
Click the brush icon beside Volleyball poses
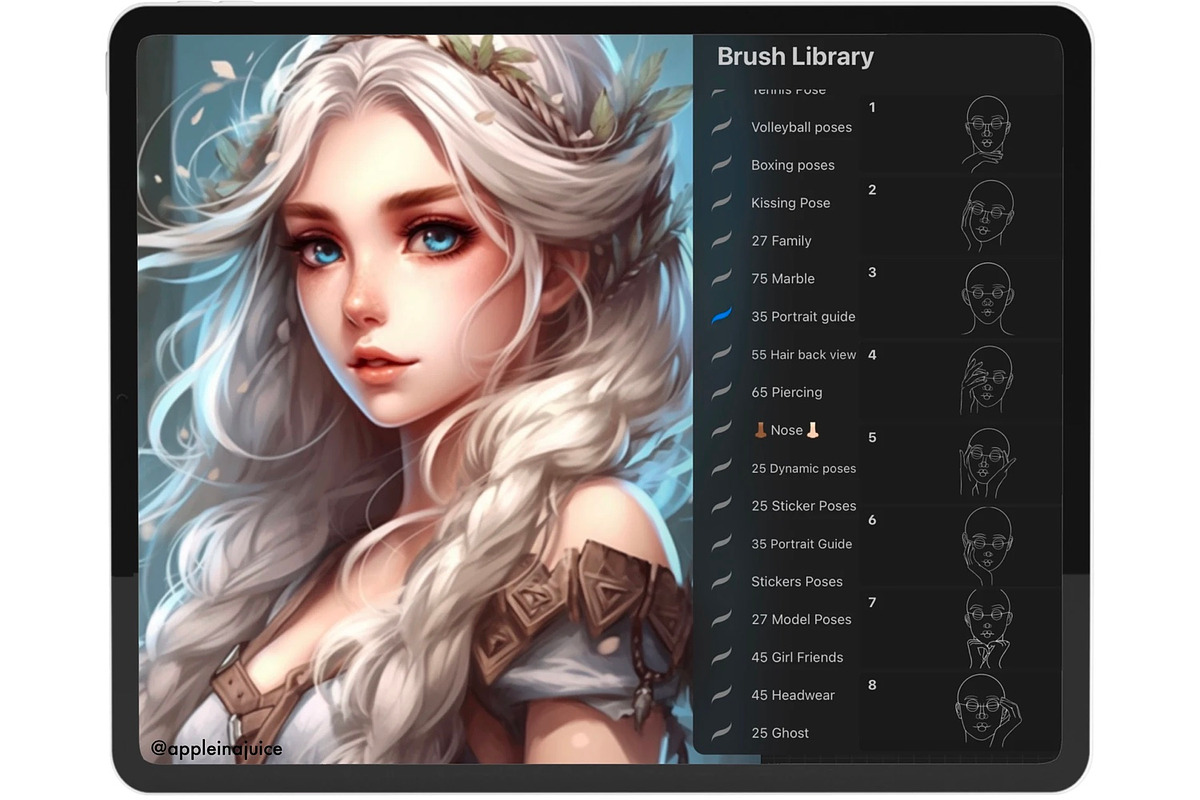[x=721, y=127]
